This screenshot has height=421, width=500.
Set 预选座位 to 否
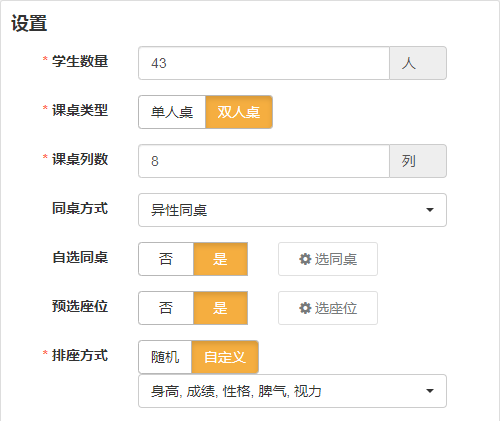(166, 308)
